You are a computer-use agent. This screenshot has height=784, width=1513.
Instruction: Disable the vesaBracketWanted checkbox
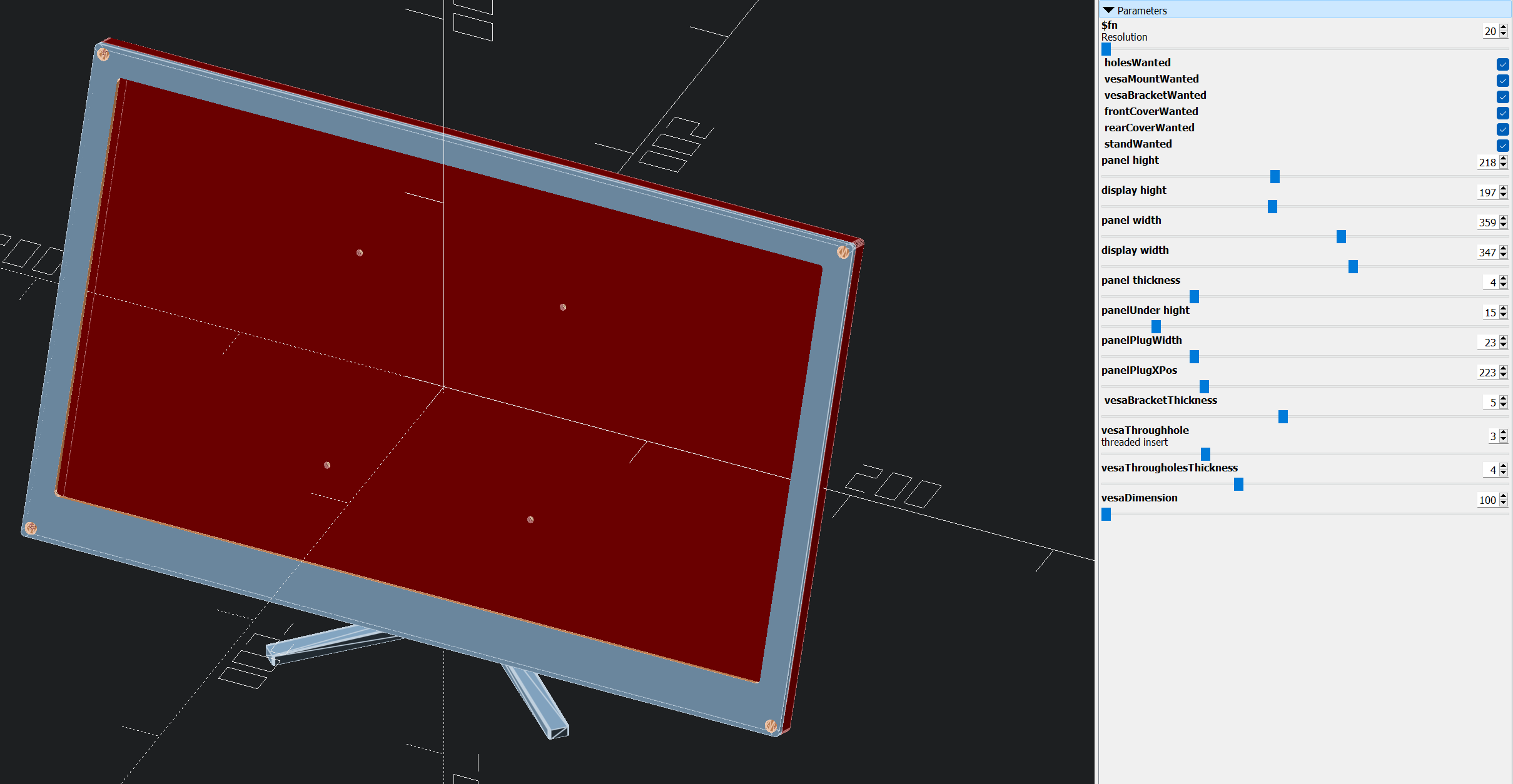coord(1502,97)
